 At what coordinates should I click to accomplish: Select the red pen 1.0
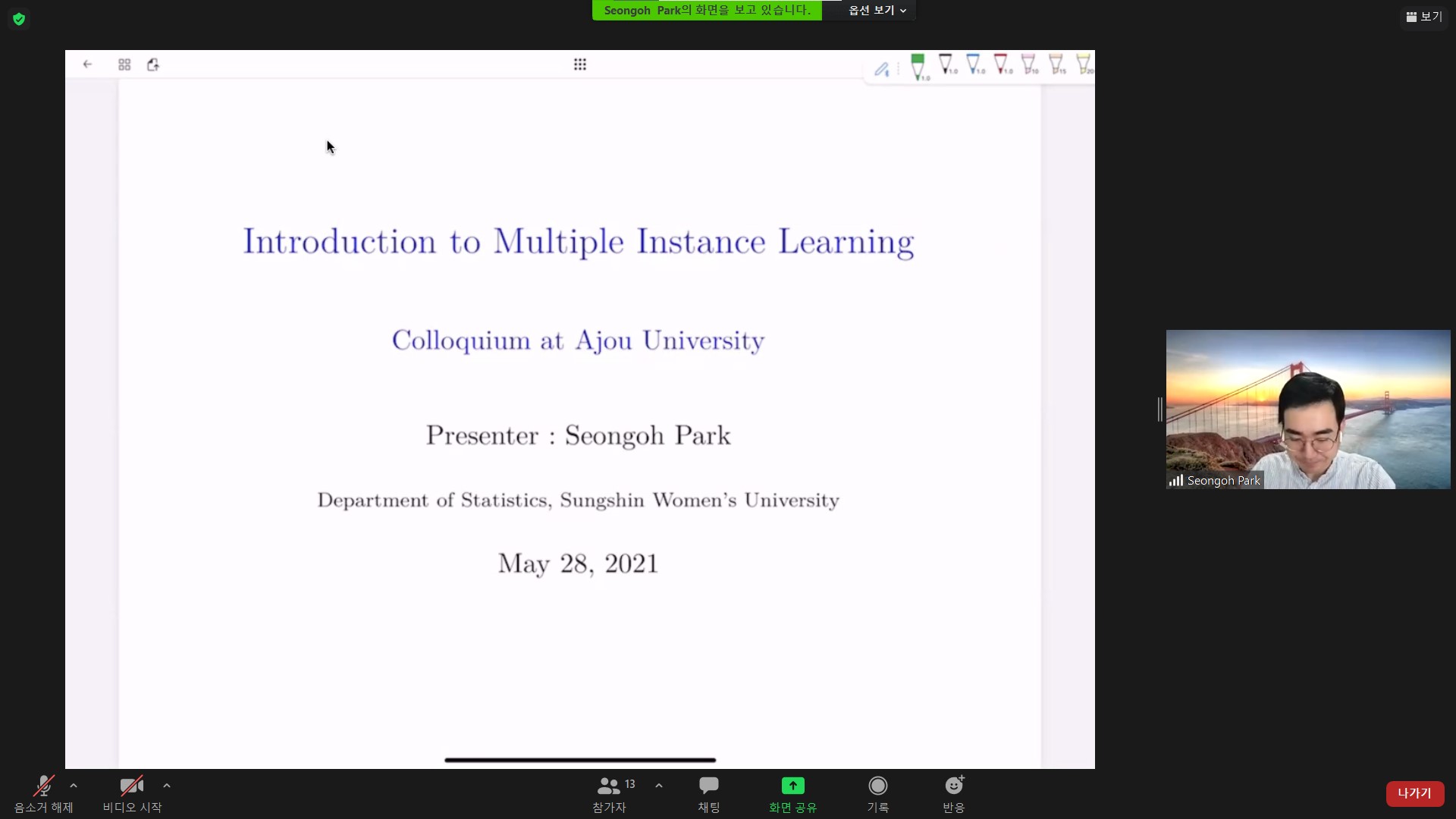1003,64
